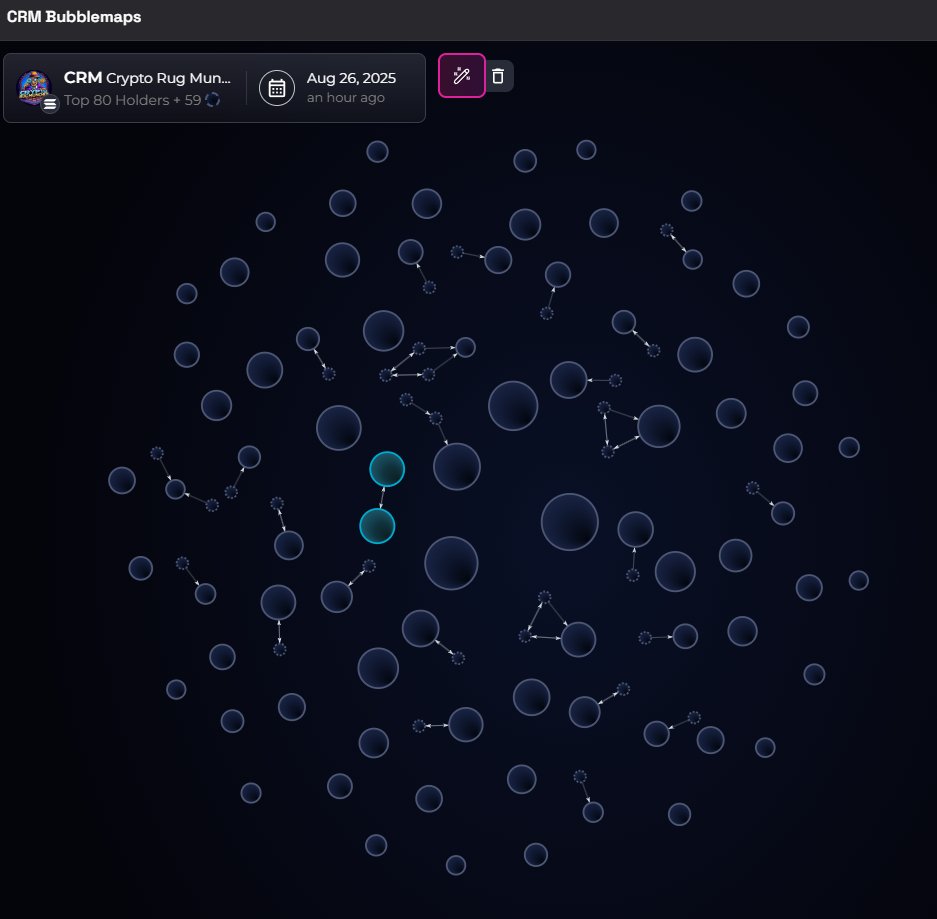Click the magic wand button

click(461, 76)
